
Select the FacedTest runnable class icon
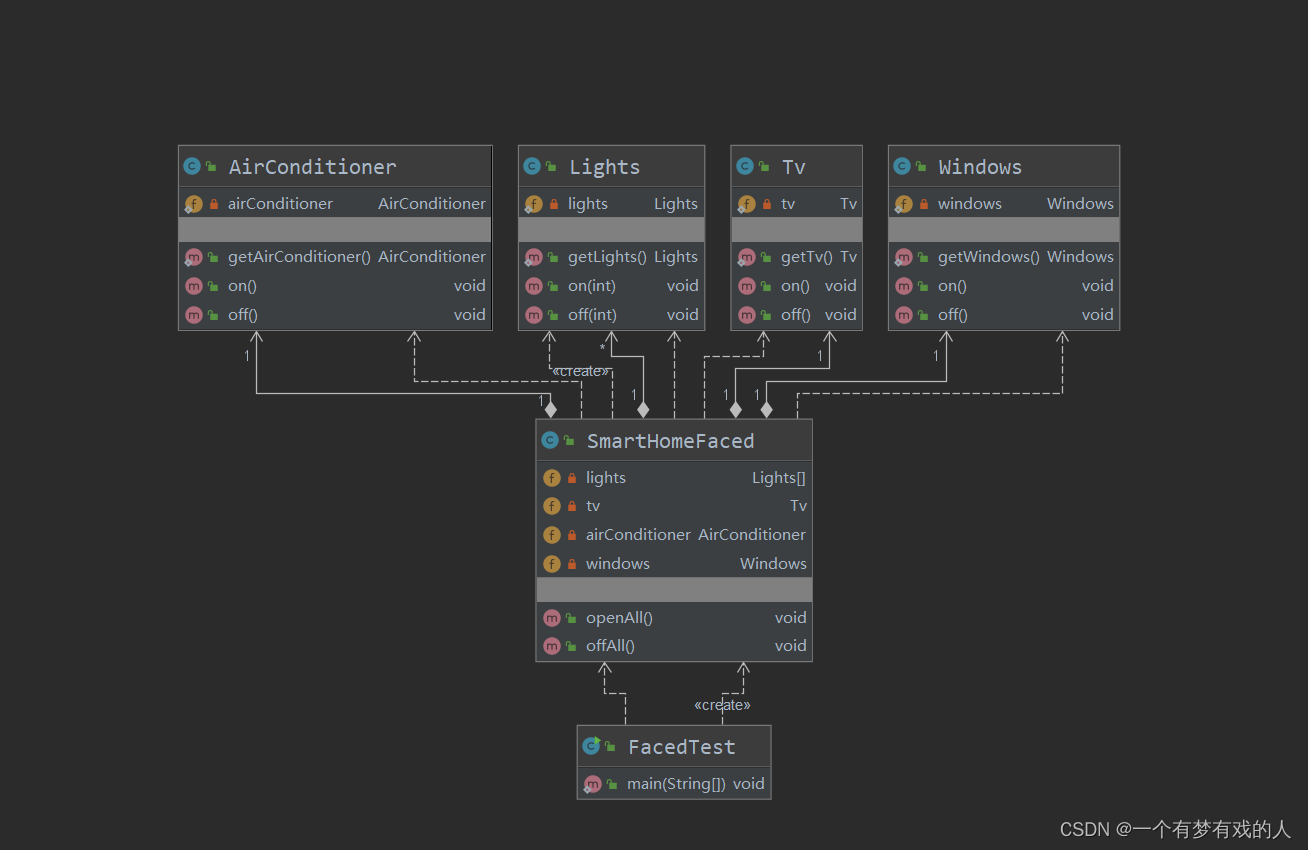tap(591, 746)
